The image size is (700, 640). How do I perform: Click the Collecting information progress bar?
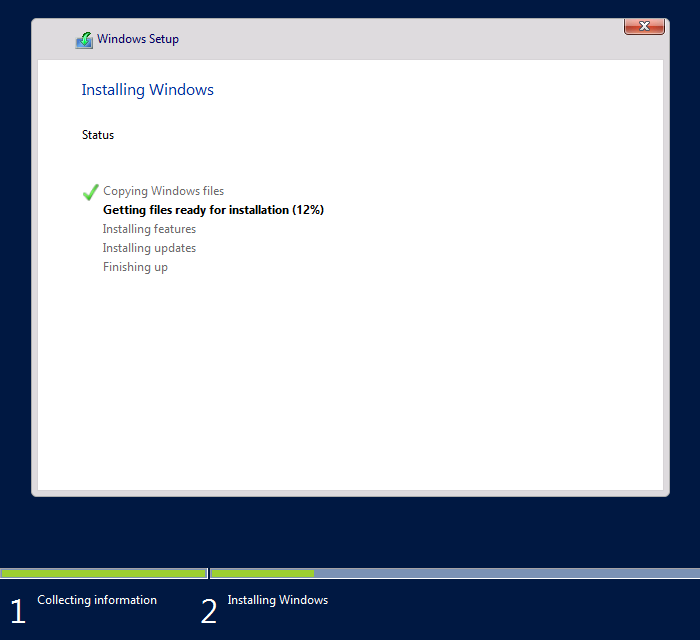tap(104, 574)
